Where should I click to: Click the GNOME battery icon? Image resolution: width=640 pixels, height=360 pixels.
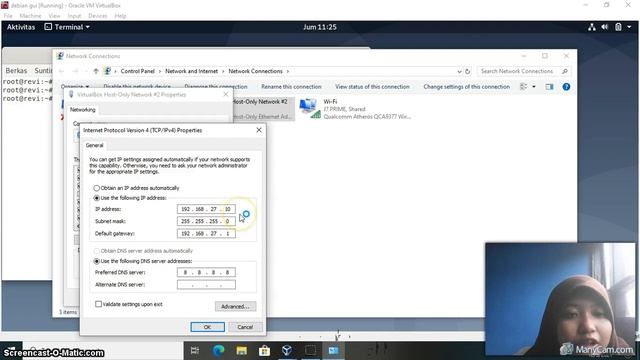coord(618,27)
